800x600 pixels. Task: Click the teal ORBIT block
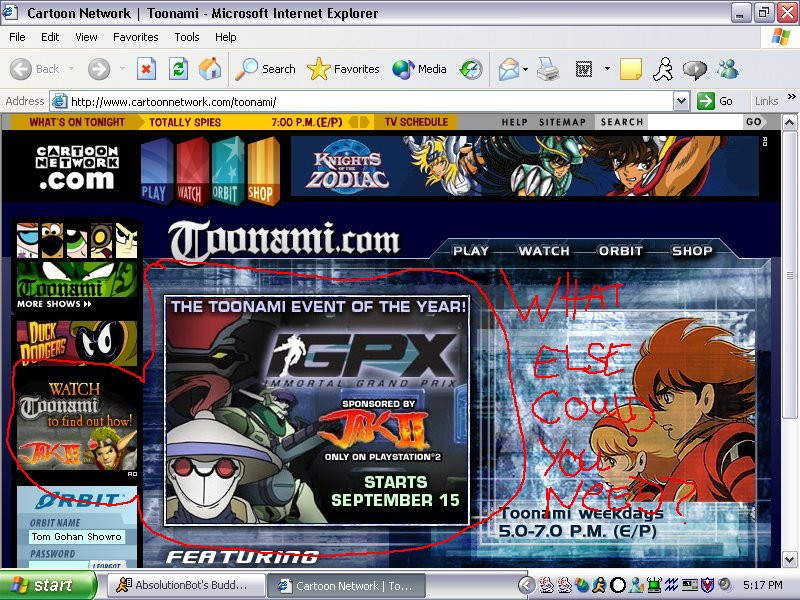pos(227,171)
